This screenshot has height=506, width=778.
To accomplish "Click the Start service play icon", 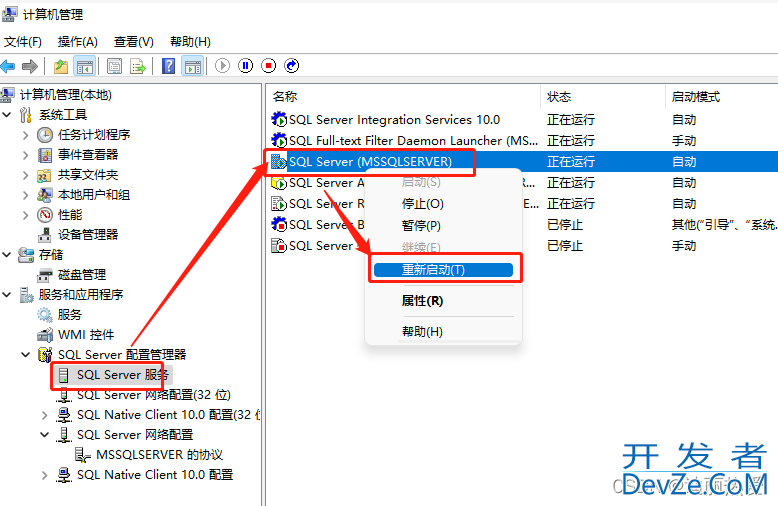I will tap(222, 65).
